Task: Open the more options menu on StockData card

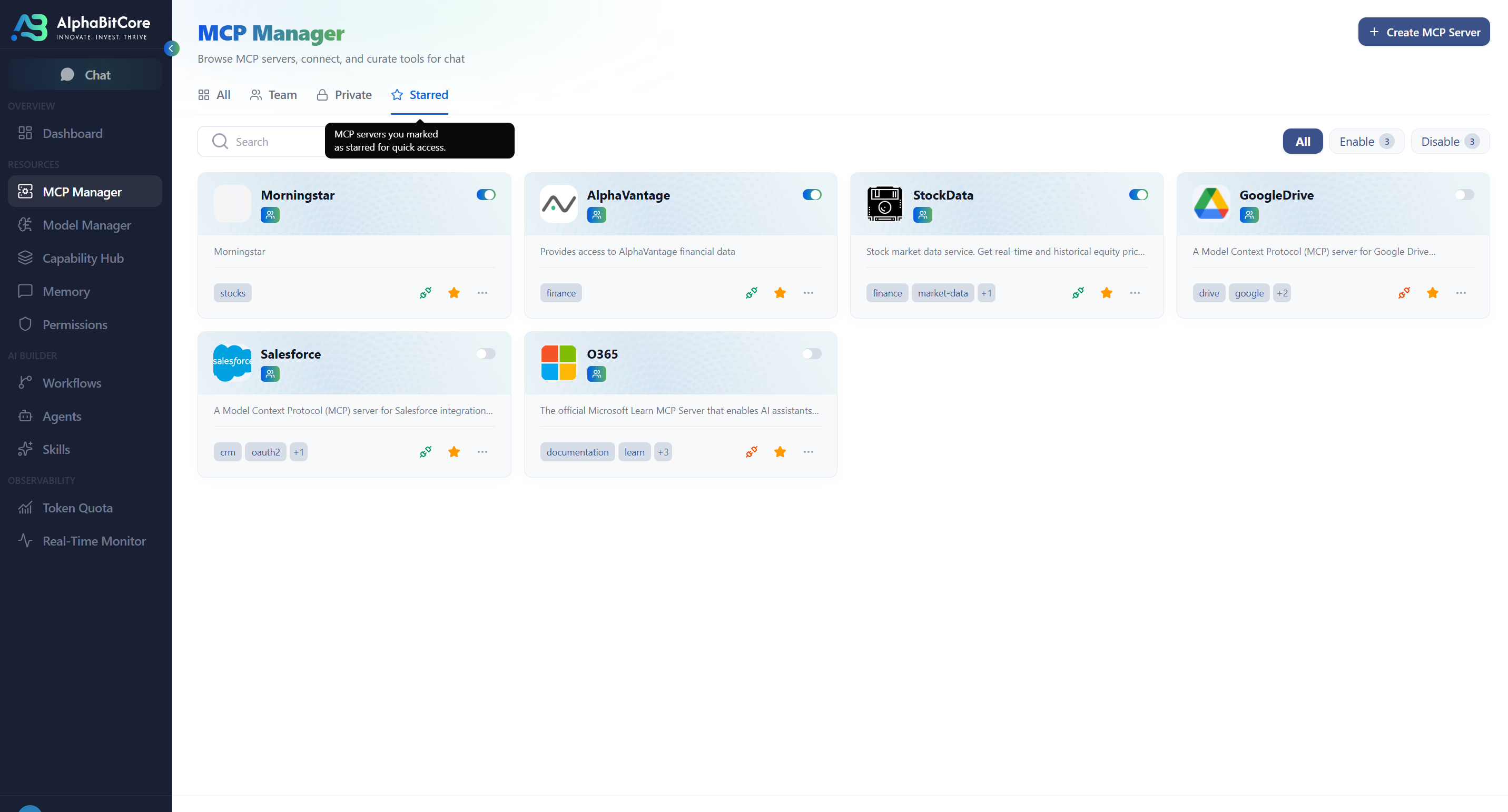Action: 1135,293
